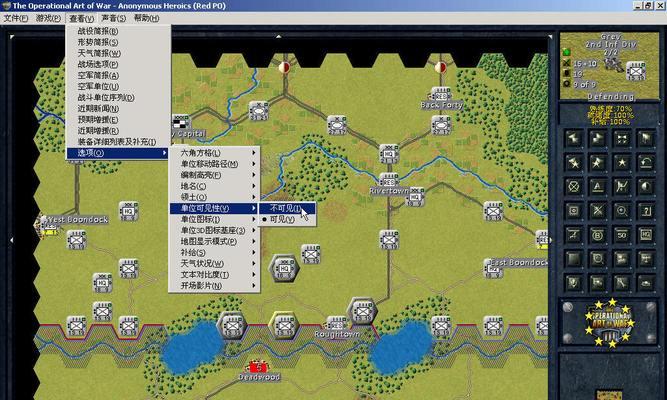Select the large HQ hex unit mid-map
The height and width of the screenshot is (400, 667).
284,269
